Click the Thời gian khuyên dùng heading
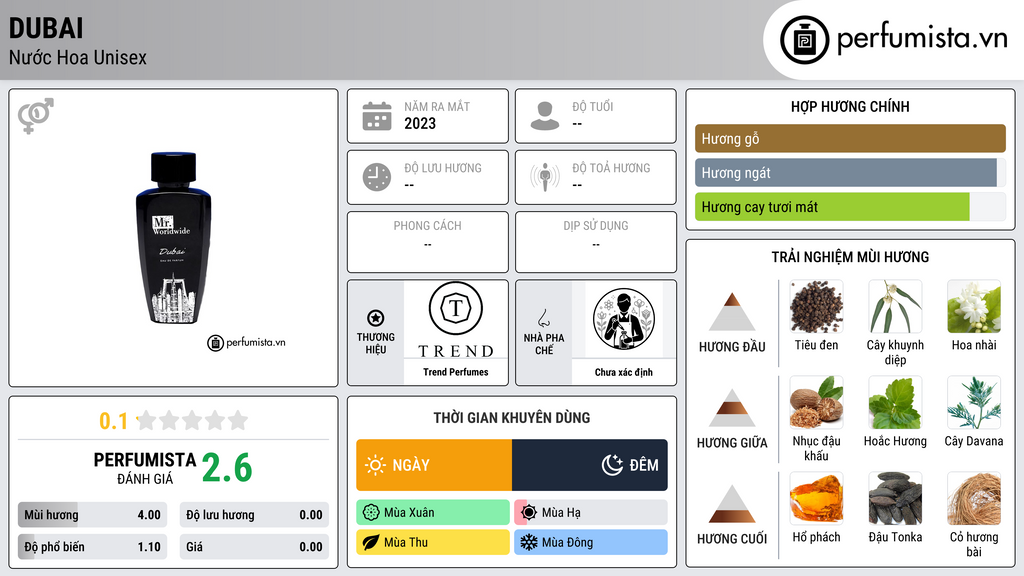The height and width of the screenshot is (576, 1024). 512,418
